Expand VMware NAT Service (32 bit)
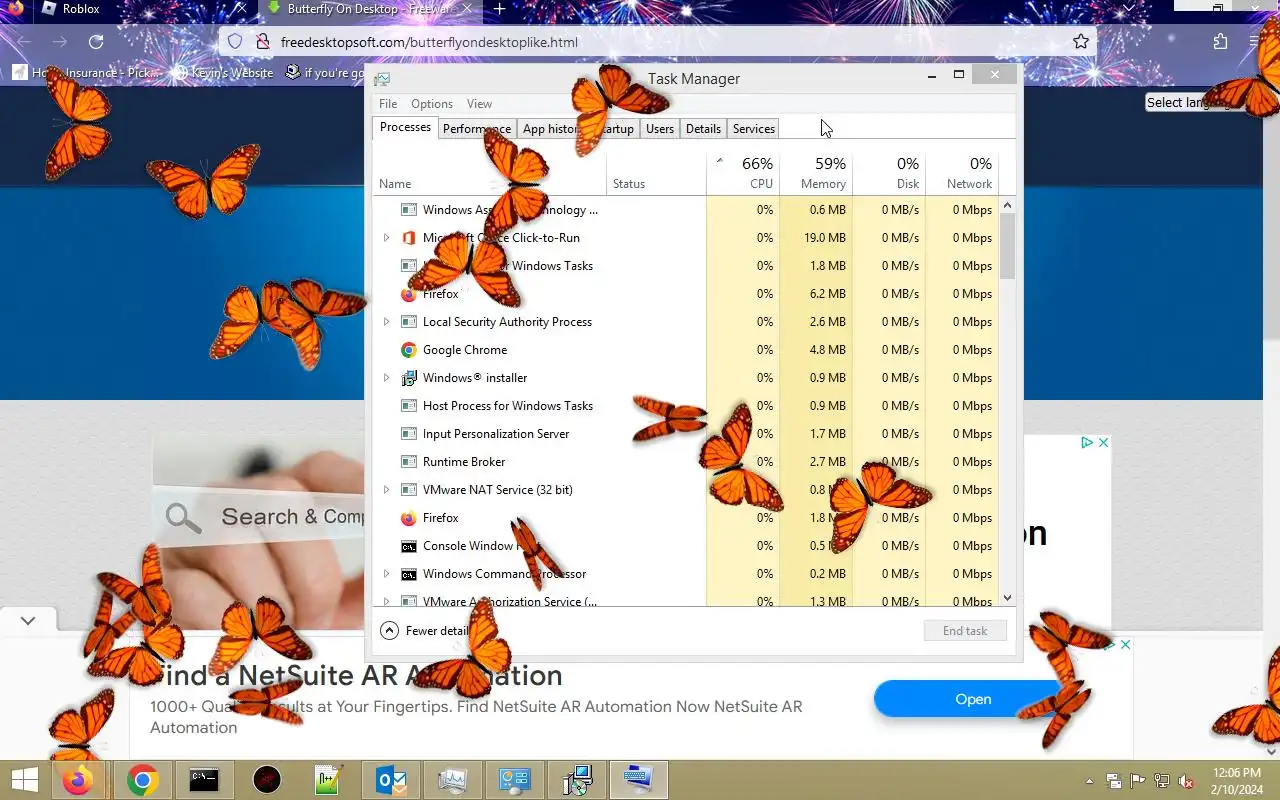 (x=387, y=490)
